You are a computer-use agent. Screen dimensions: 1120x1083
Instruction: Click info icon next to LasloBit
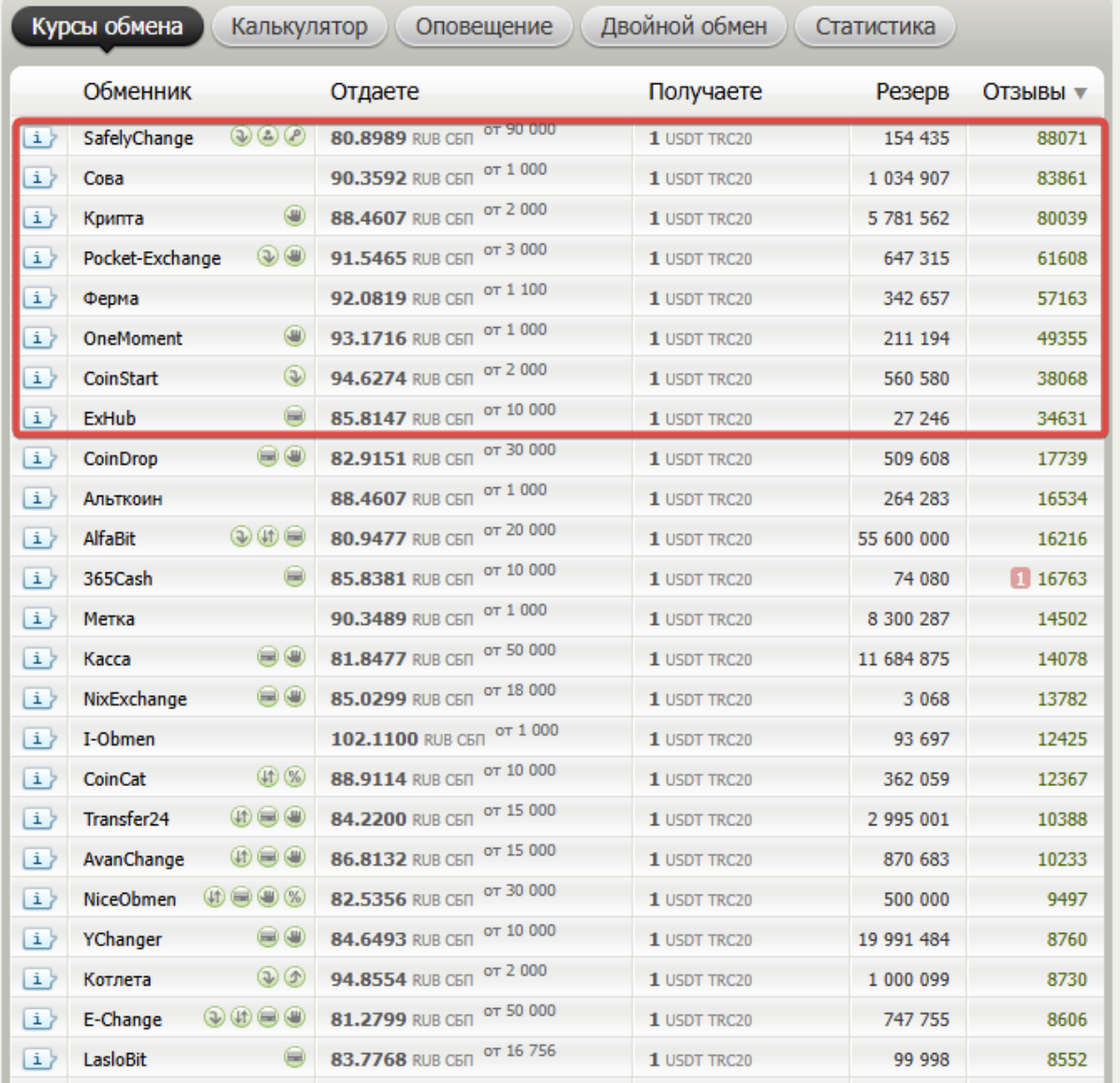(39, 1059)
